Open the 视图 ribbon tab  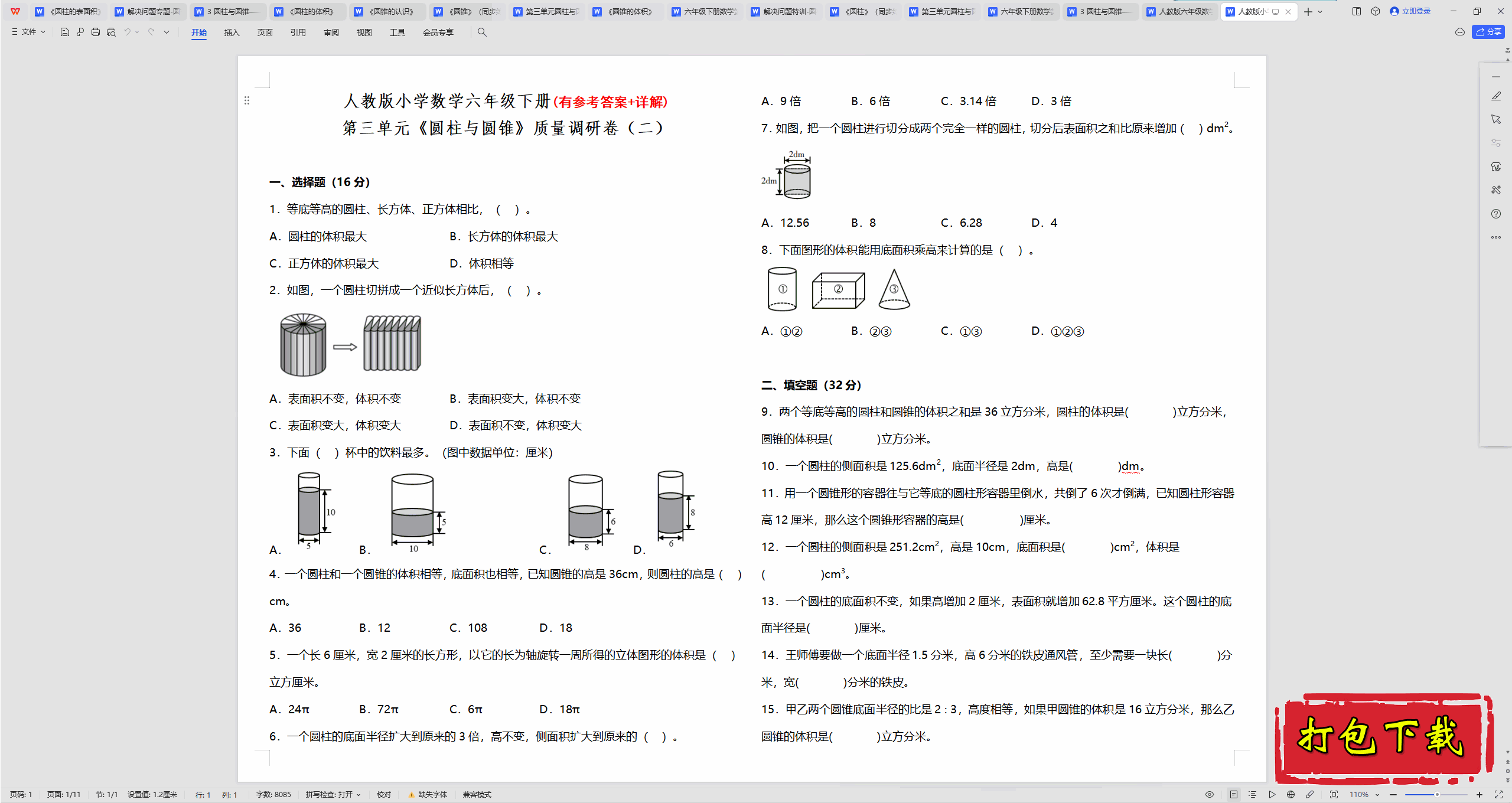point(364,32)
